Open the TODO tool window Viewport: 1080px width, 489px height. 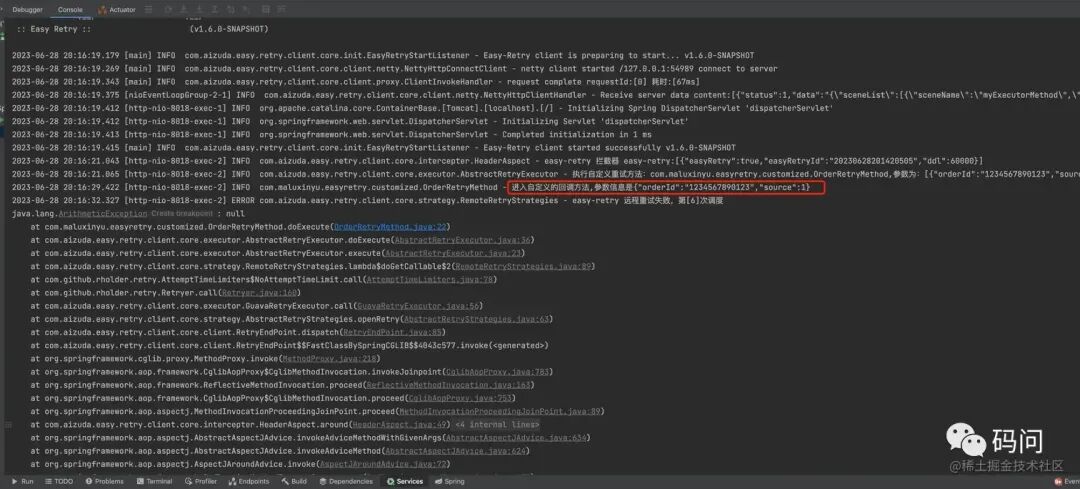pos(59,481)
